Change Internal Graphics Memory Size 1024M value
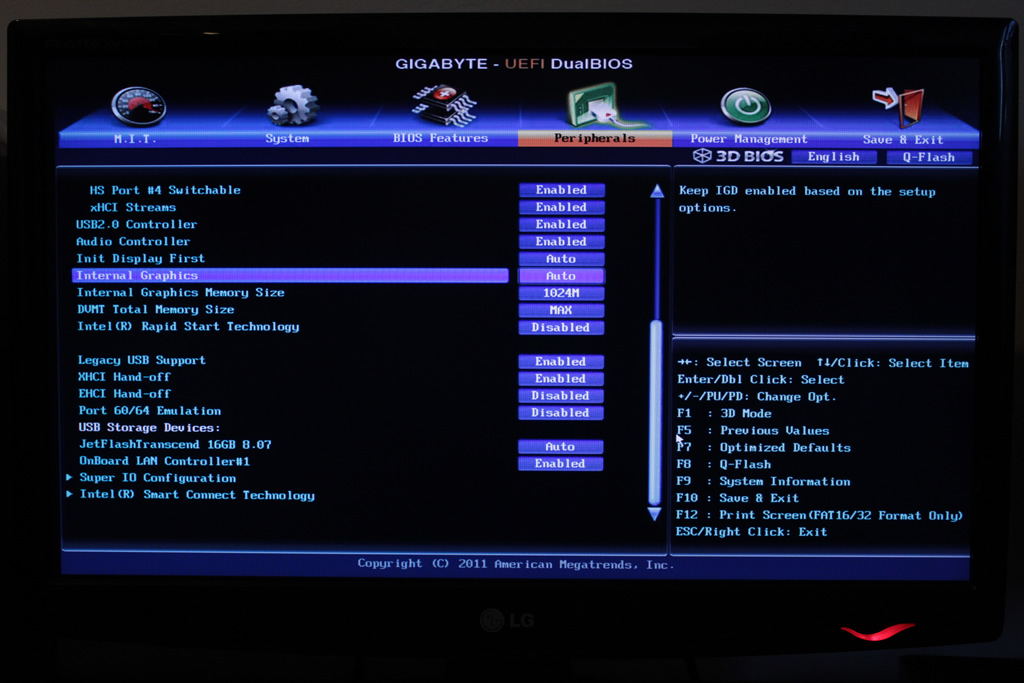 pyautogui.click(x=562, y=293)
